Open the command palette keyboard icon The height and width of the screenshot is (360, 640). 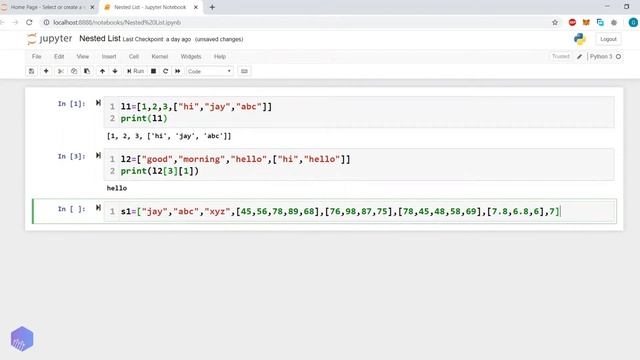click(244, 71)
